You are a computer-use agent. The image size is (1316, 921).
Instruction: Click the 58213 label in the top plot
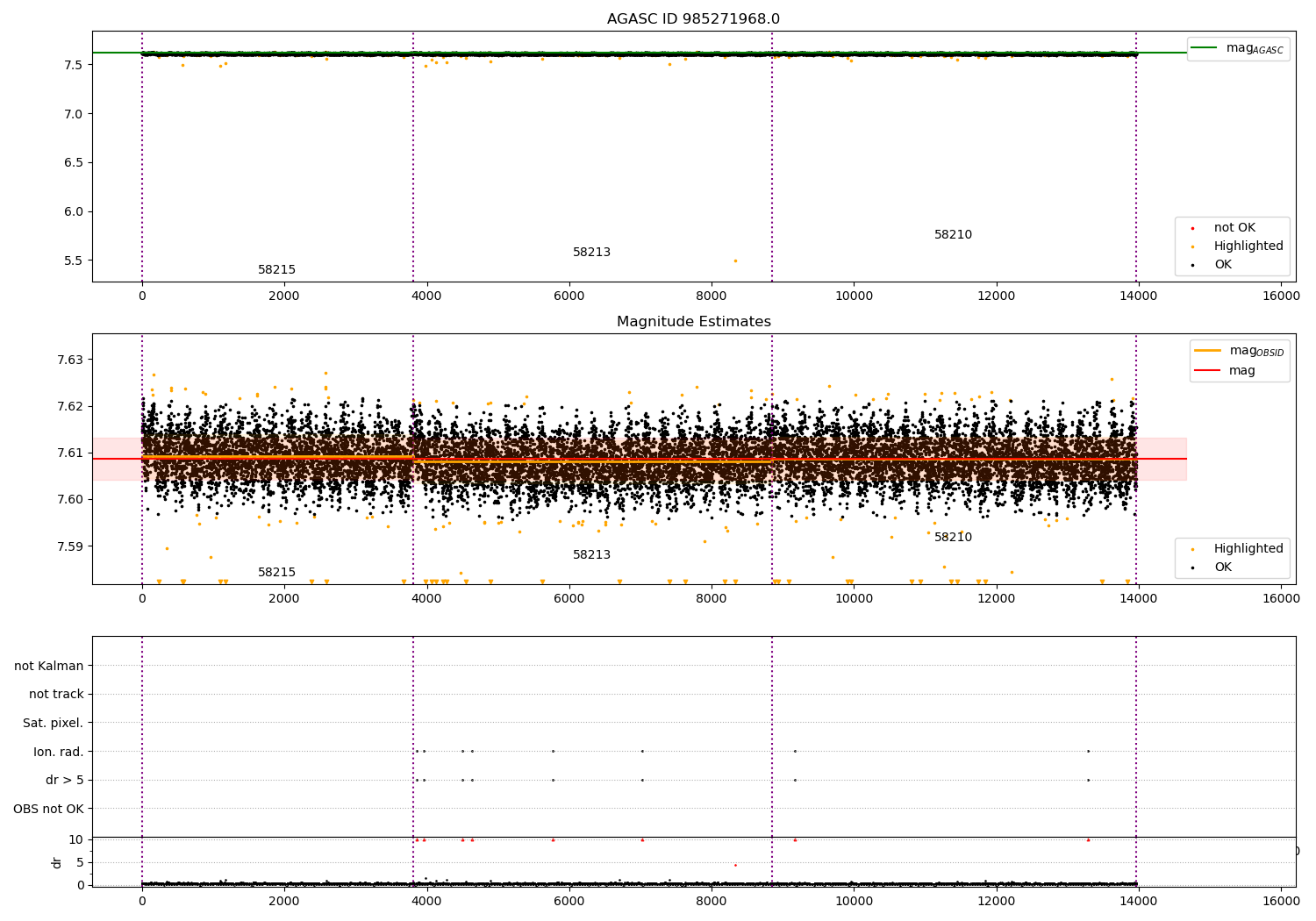[591, 253]
